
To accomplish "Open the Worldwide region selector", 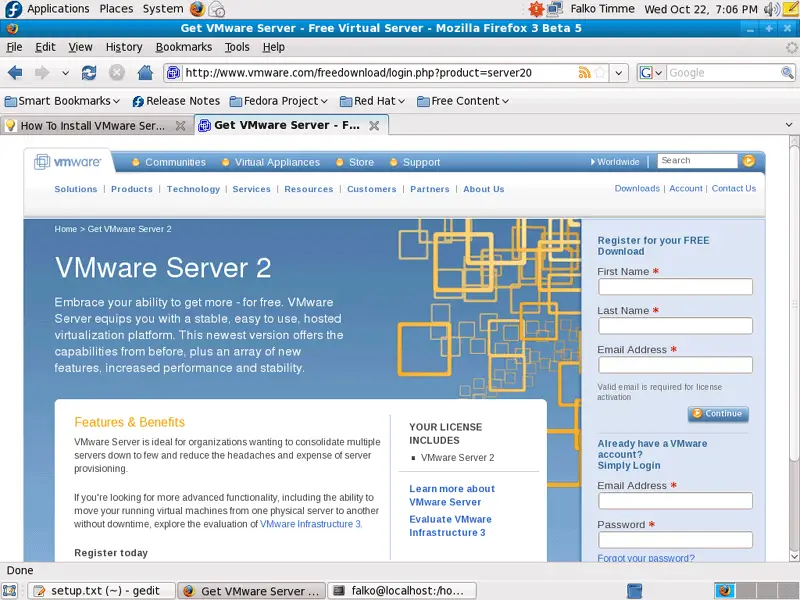I will pos(615,162).
